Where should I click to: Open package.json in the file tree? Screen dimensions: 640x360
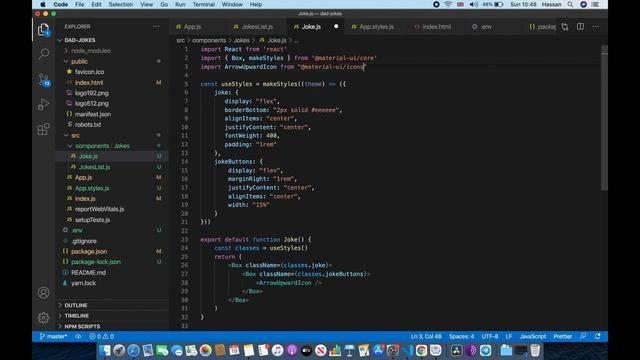click(89, 251)
